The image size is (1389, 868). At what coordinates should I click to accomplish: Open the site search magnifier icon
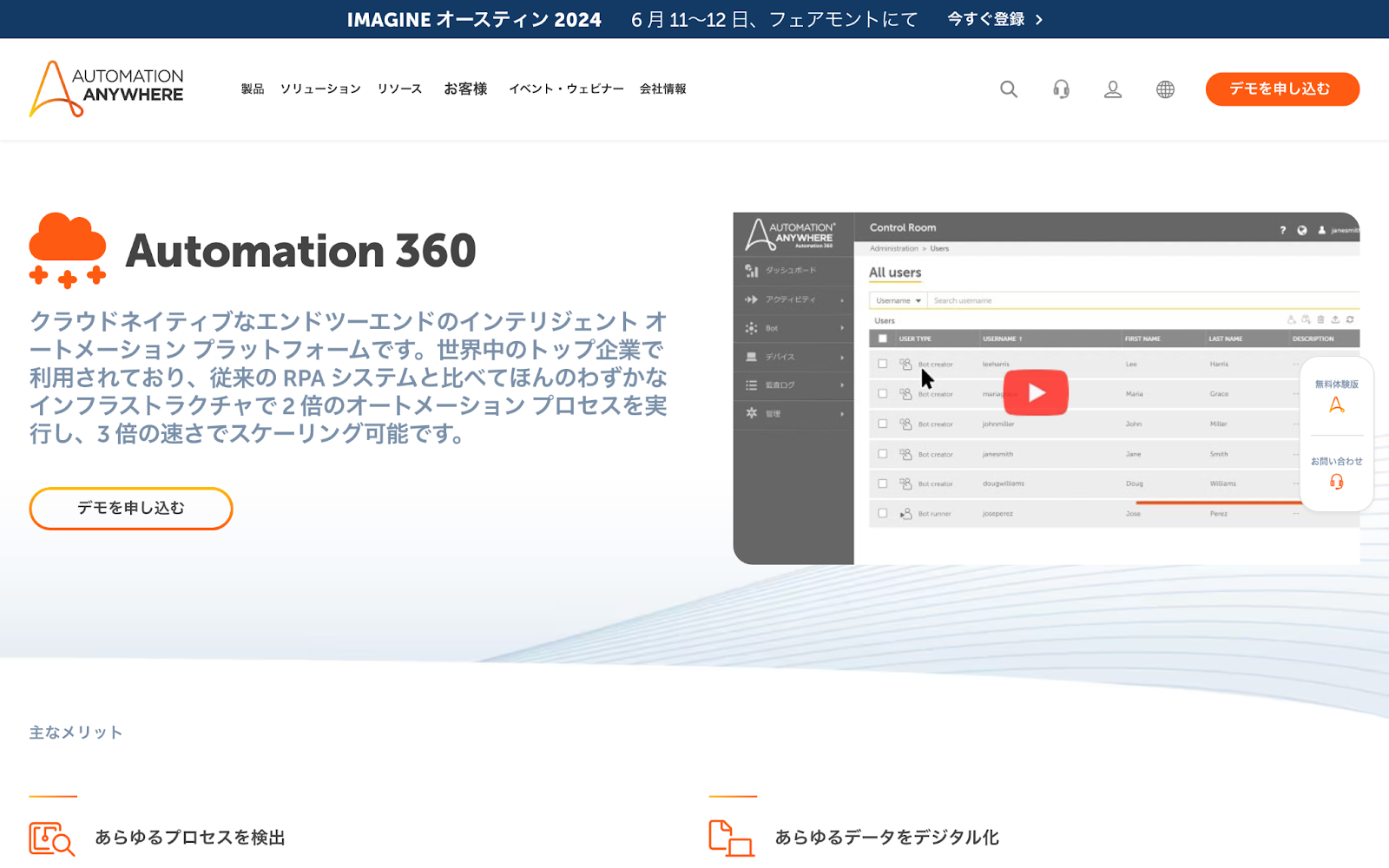[1008, 89]
